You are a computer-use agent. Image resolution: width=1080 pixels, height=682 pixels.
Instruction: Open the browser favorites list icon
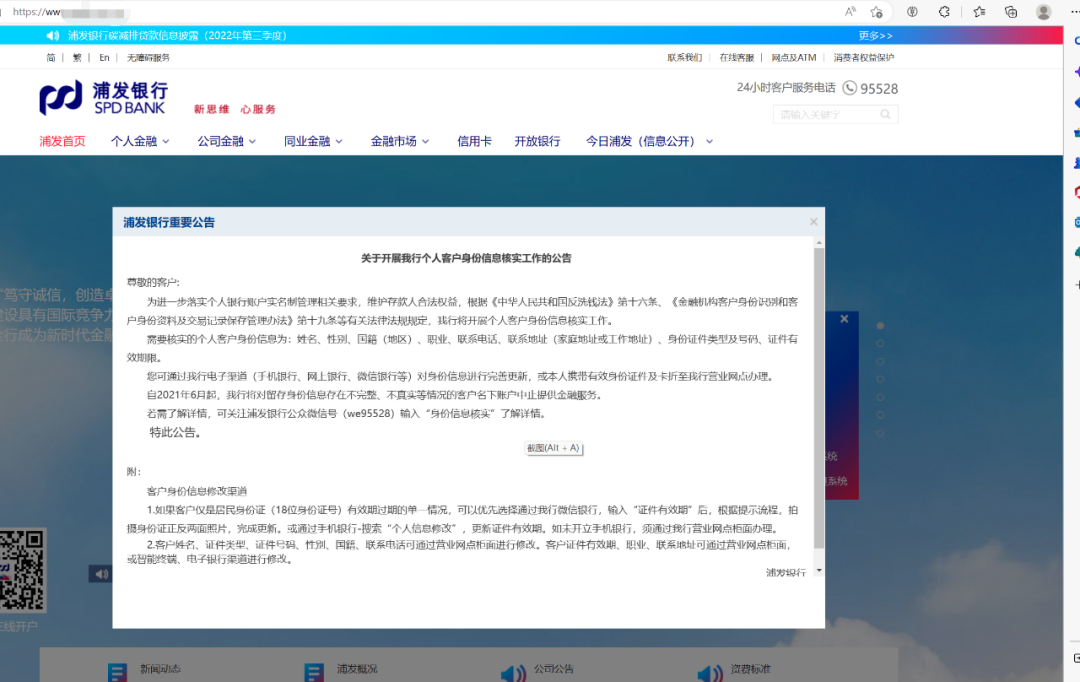pos(979,12)
